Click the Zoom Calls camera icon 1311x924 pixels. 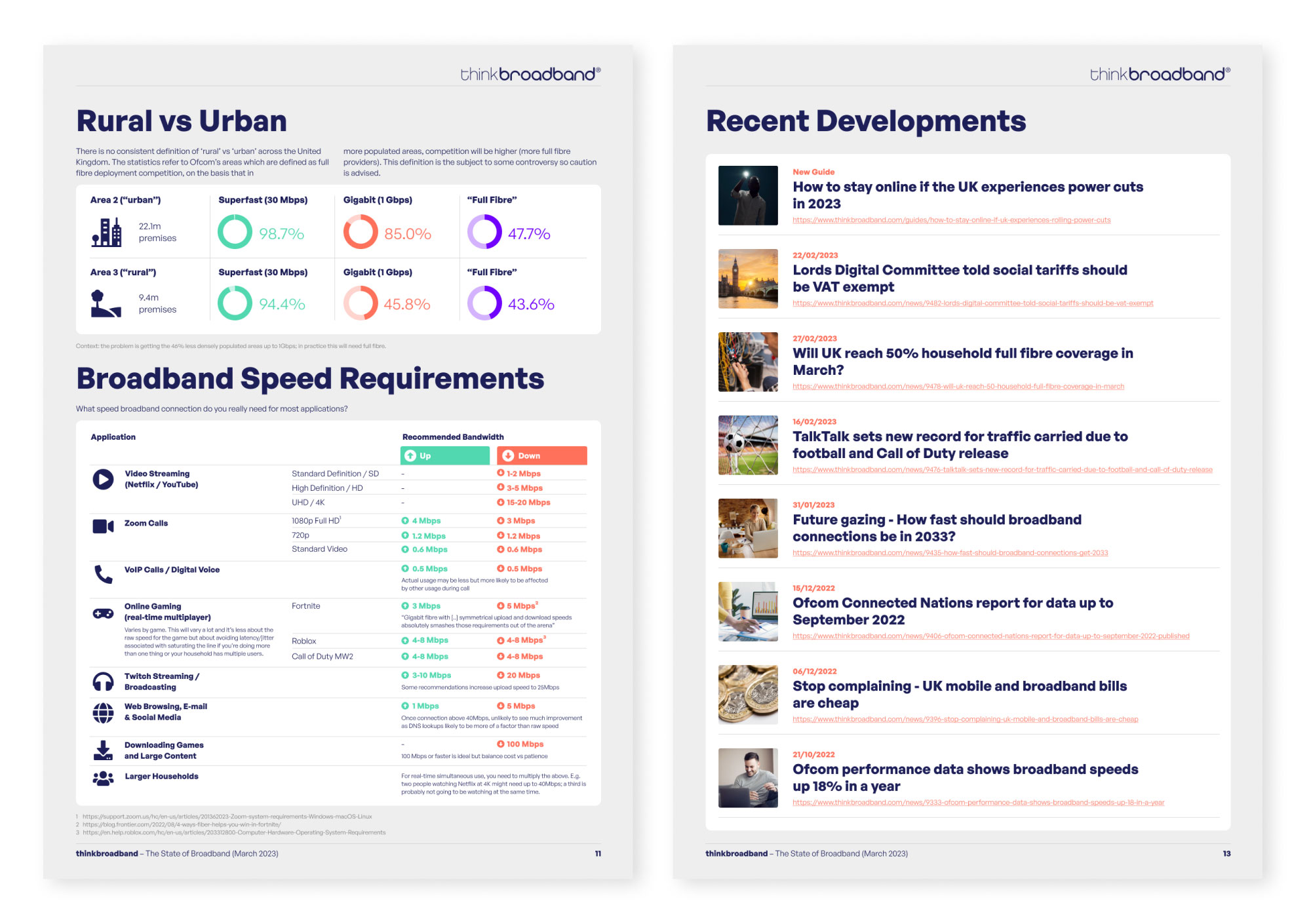coord(103,526)
